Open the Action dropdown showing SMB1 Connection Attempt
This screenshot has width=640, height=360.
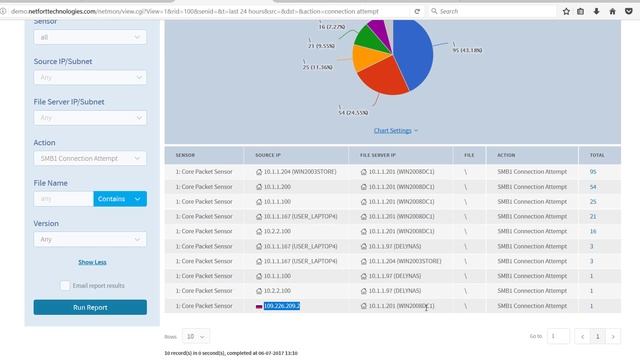[x=90, y=158]
